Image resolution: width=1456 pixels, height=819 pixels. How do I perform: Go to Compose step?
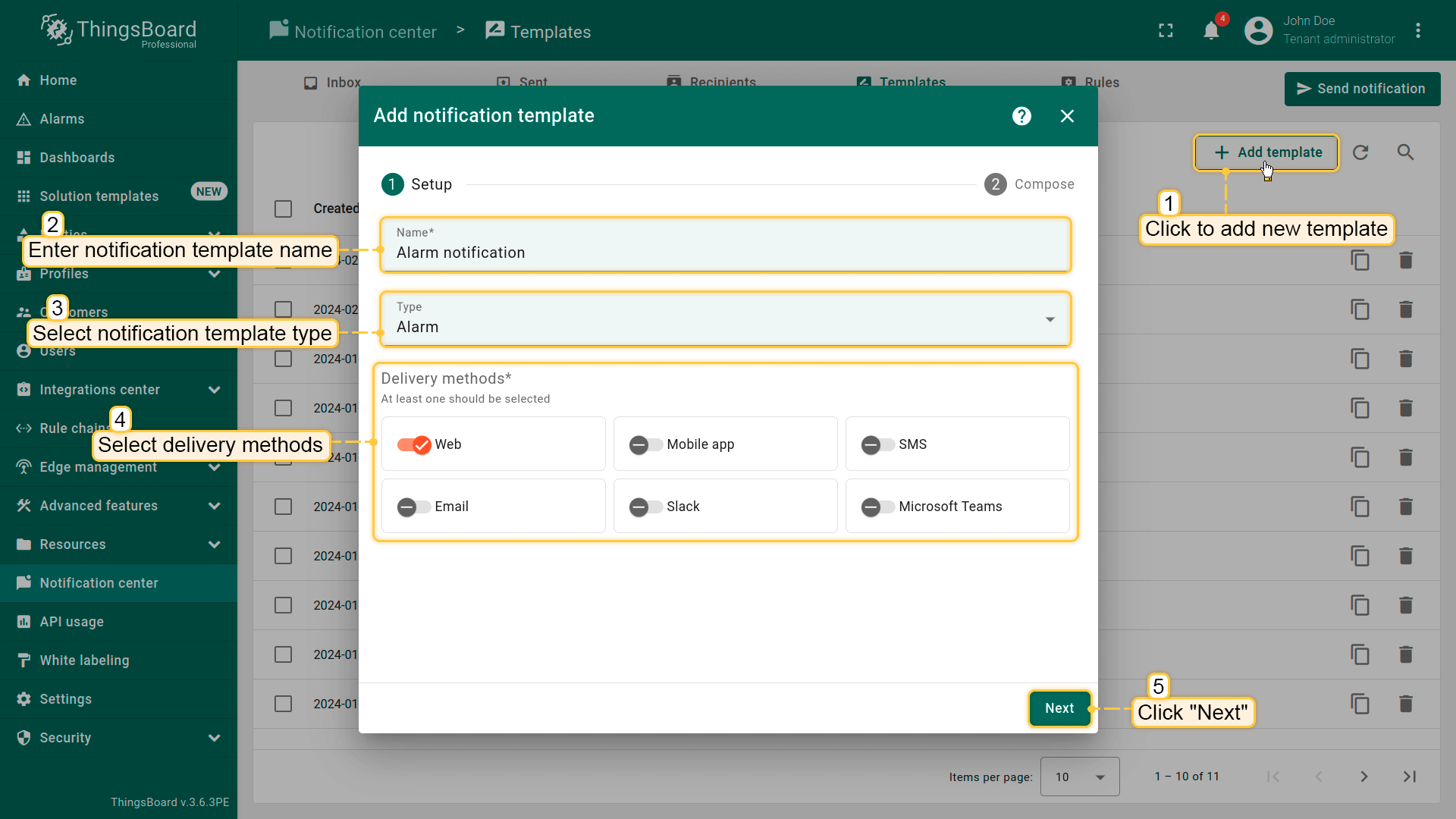pyautogui.click(x=1029, y=184)
